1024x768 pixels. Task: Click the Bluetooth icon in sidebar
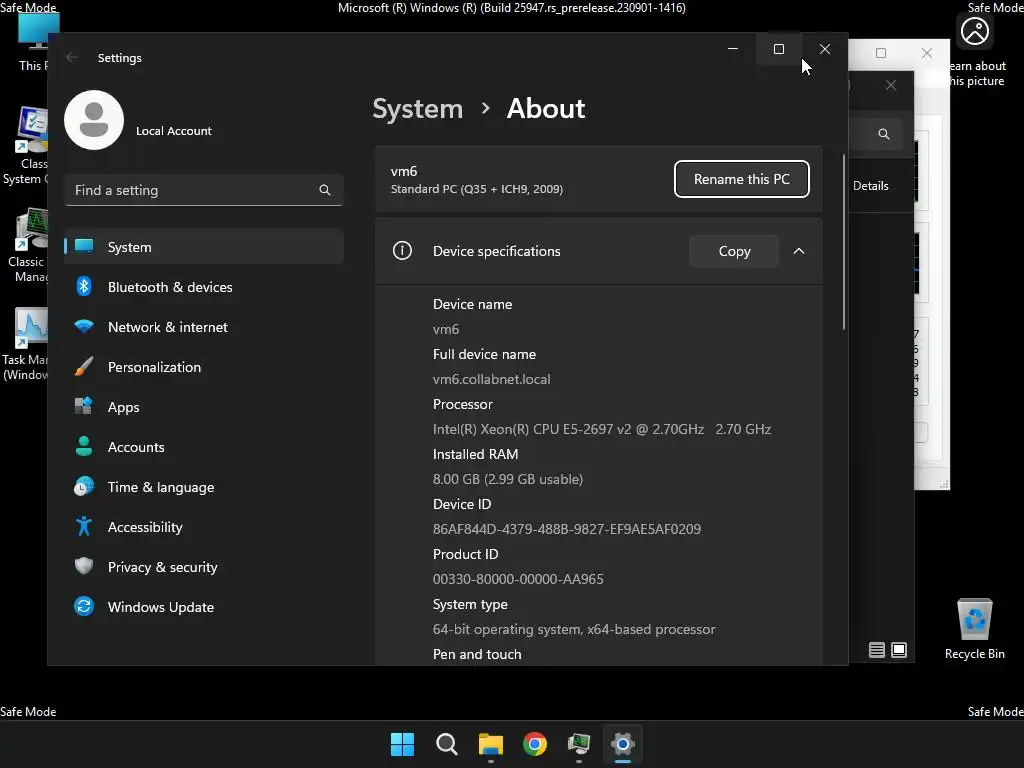point(84,286)
